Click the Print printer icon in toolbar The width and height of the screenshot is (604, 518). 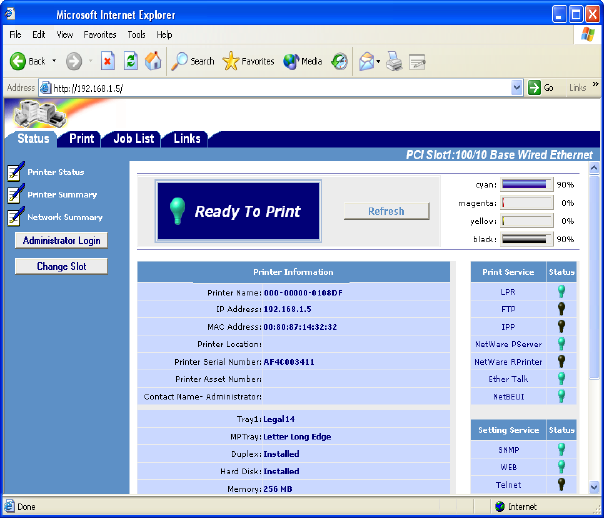point(394,61)
